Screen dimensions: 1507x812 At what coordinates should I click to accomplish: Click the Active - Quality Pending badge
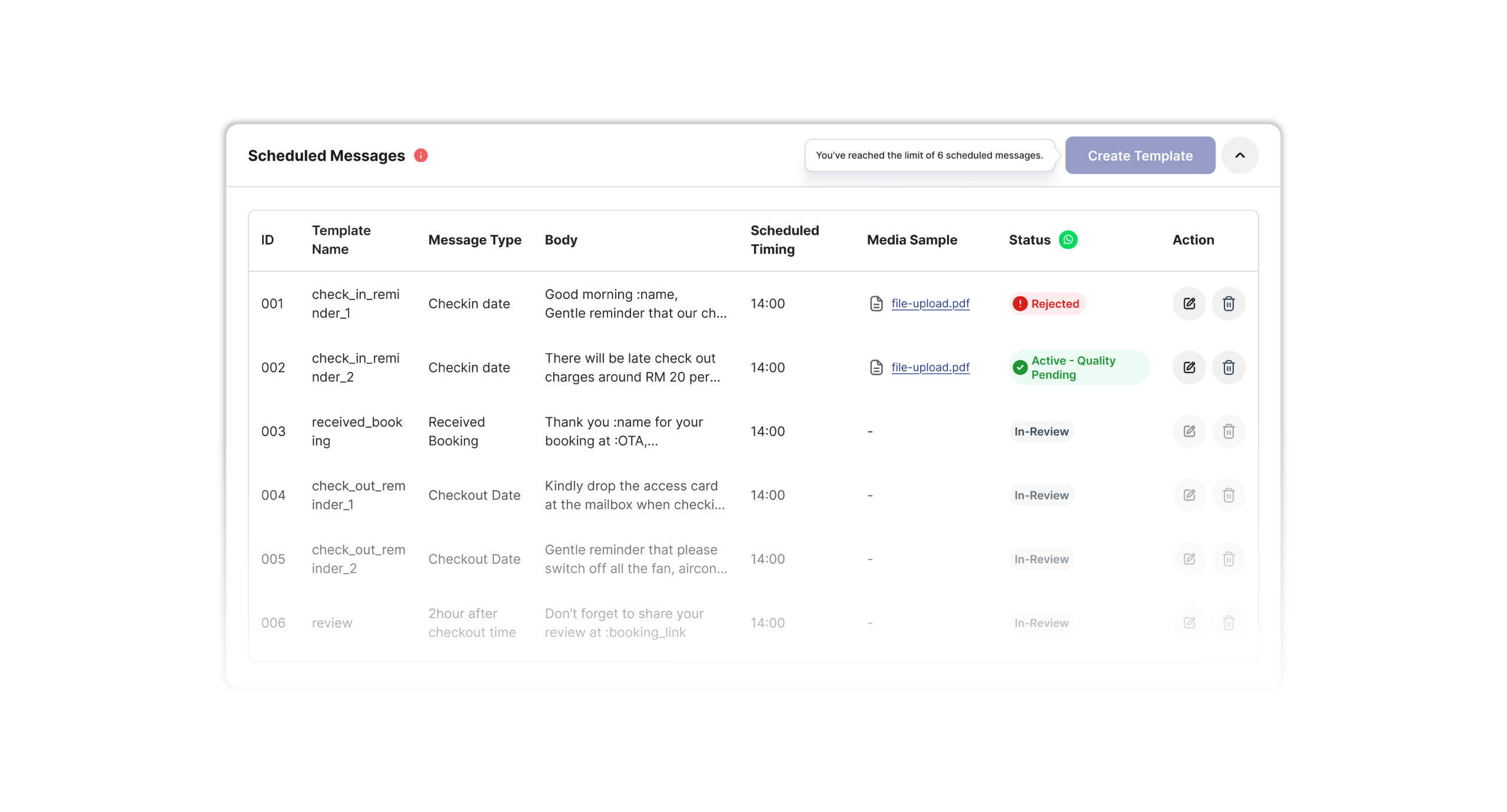point(1078,367)
